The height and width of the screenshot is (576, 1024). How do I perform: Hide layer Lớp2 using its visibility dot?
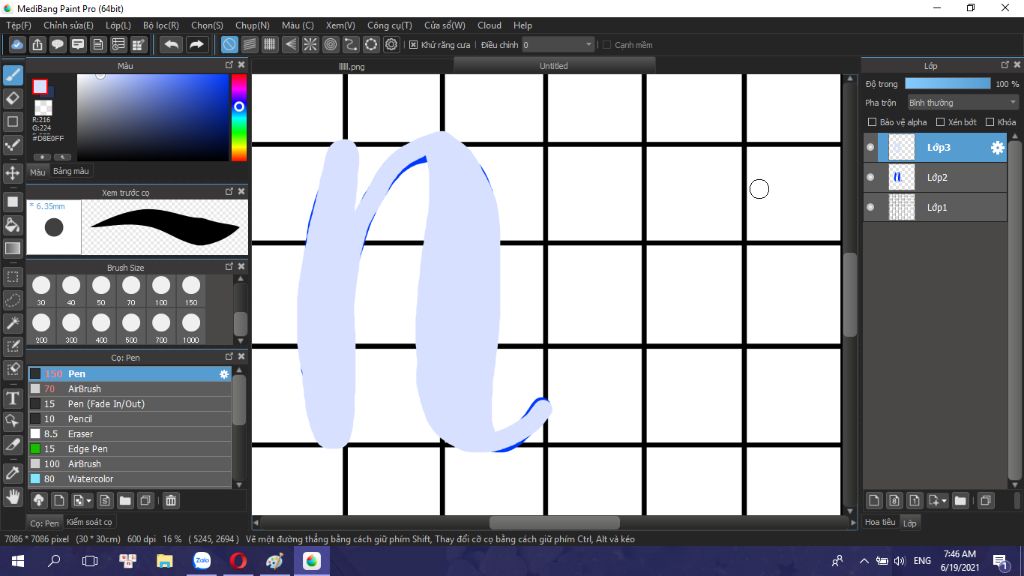point(871,177)
